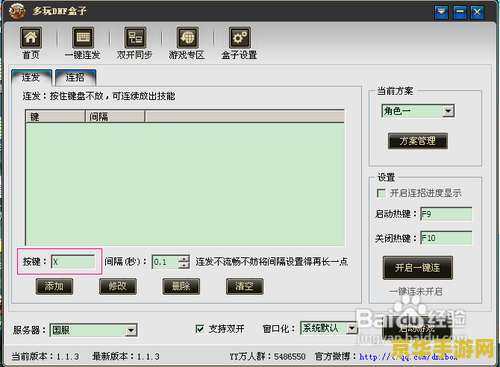Switch to the 连发 tab
Image resolution: width=500 pixels, height=367 pixels.
pos(31,78)
